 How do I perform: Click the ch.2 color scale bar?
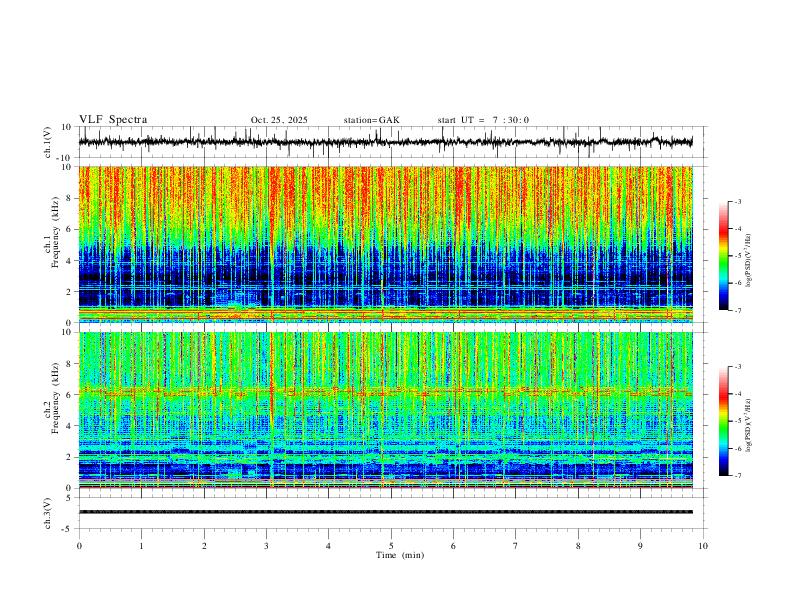(723, 421)
